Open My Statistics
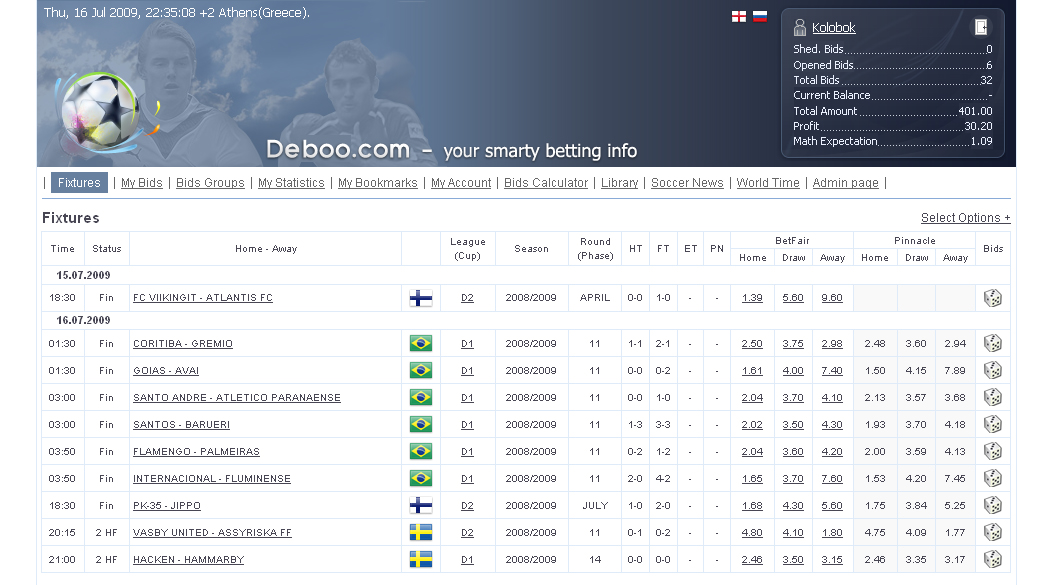 click(x=291, y=183)
